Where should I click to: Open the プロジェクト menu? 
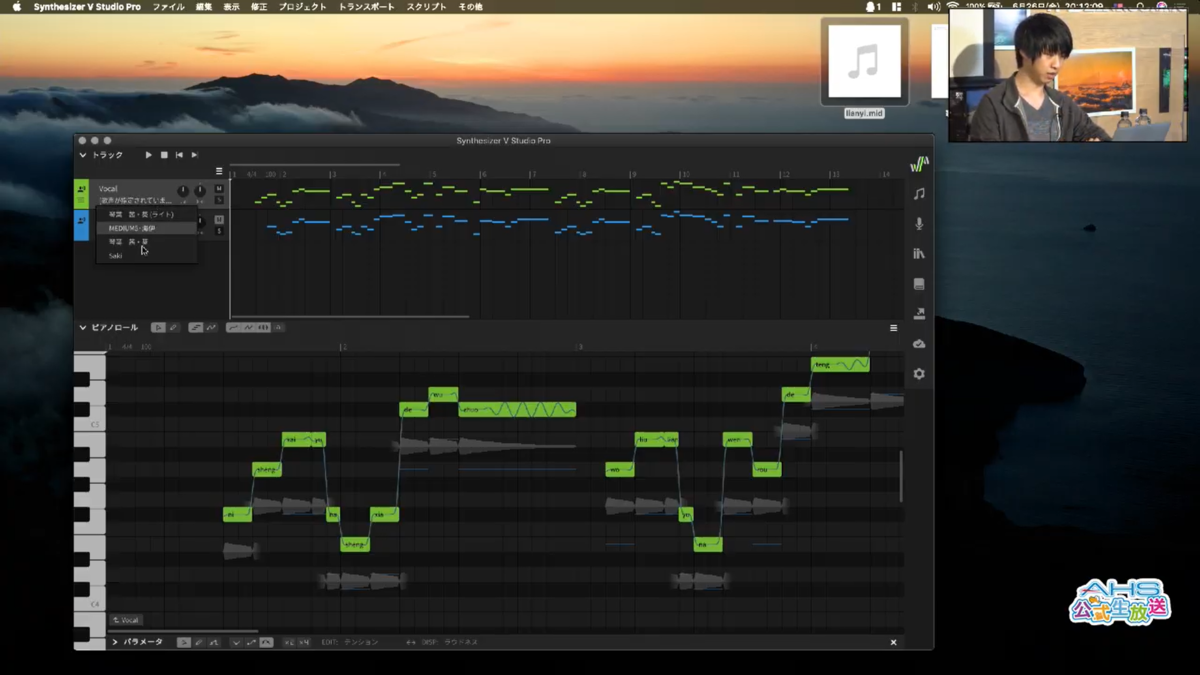[303, 7]
